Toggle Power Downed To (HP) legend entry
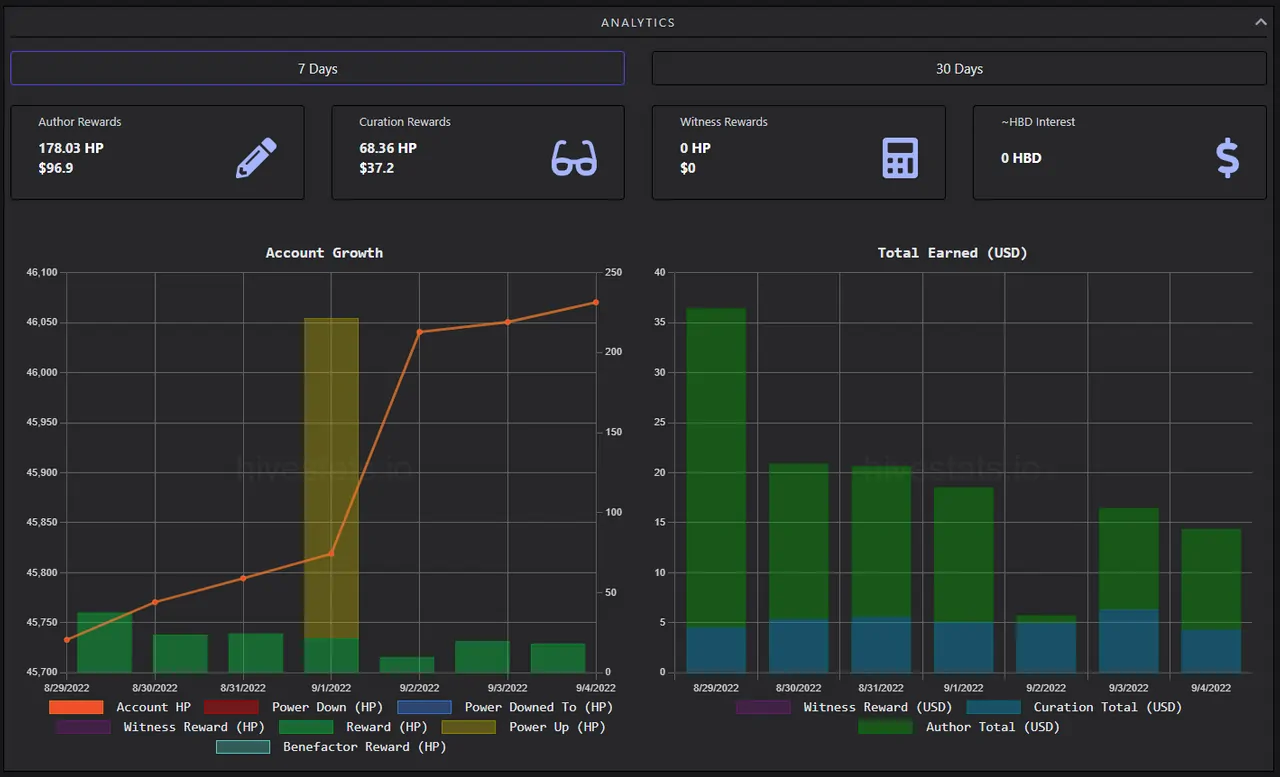The image size is (1280, 777). [505, 707]
